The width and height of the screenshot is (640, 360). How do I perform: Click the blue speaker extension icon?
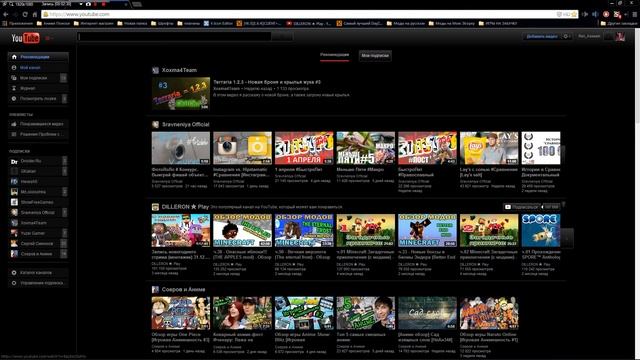[595, 14]
